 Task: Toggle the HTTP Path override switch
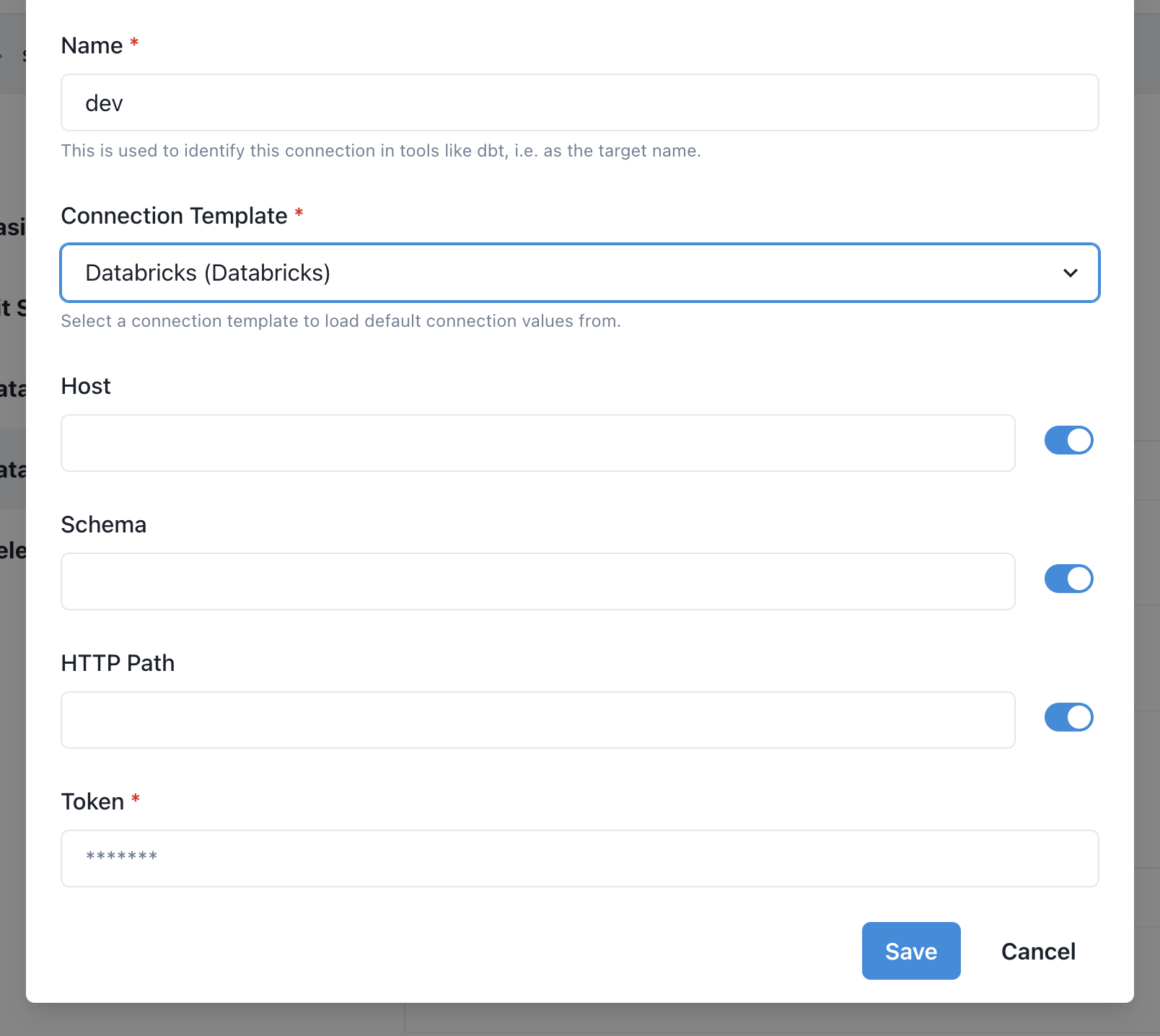pos(1068,717)
